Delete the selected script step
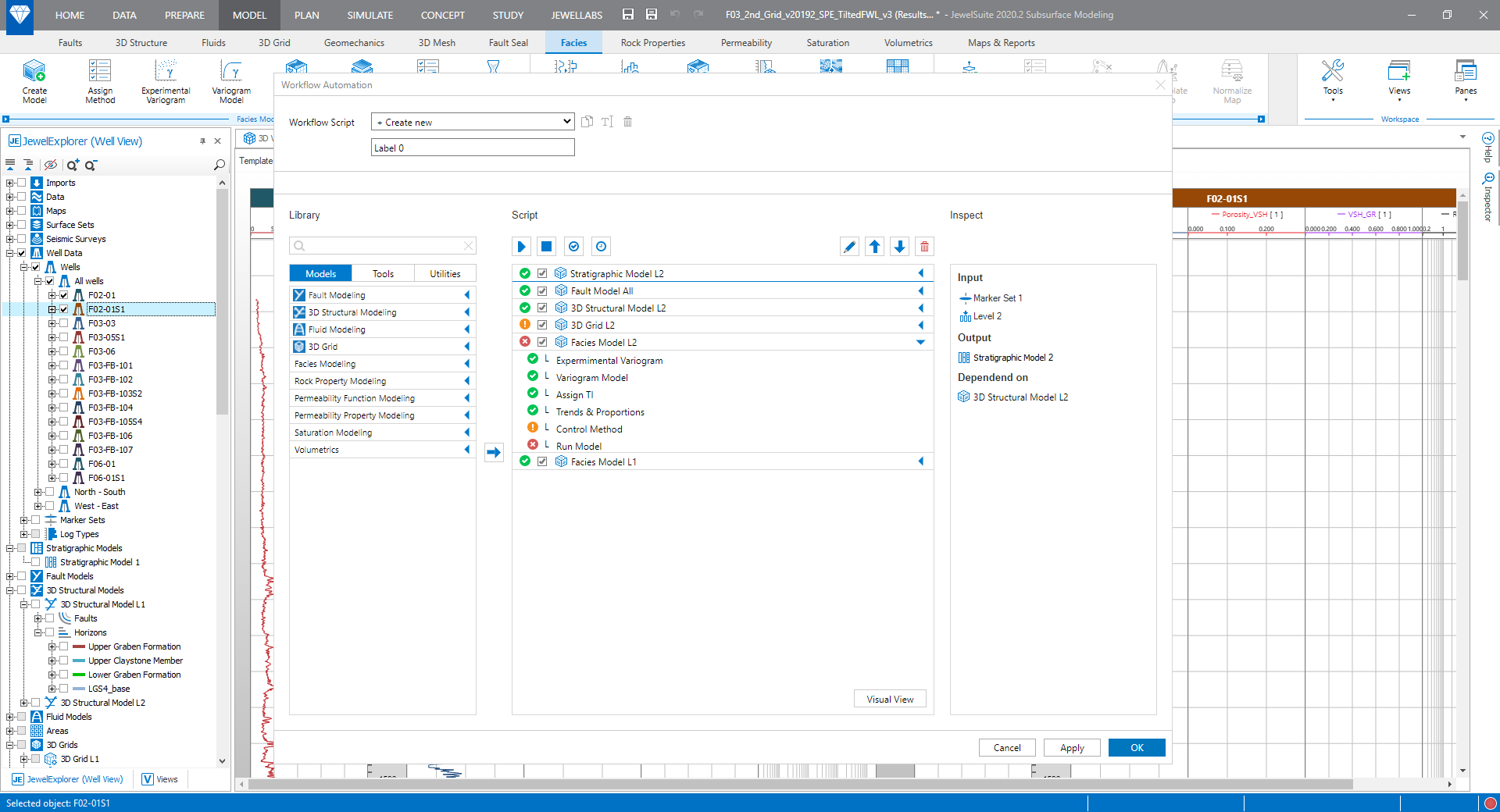Image resolution: width=1500 pixels, height=812 pixels. tap(925, 247)
